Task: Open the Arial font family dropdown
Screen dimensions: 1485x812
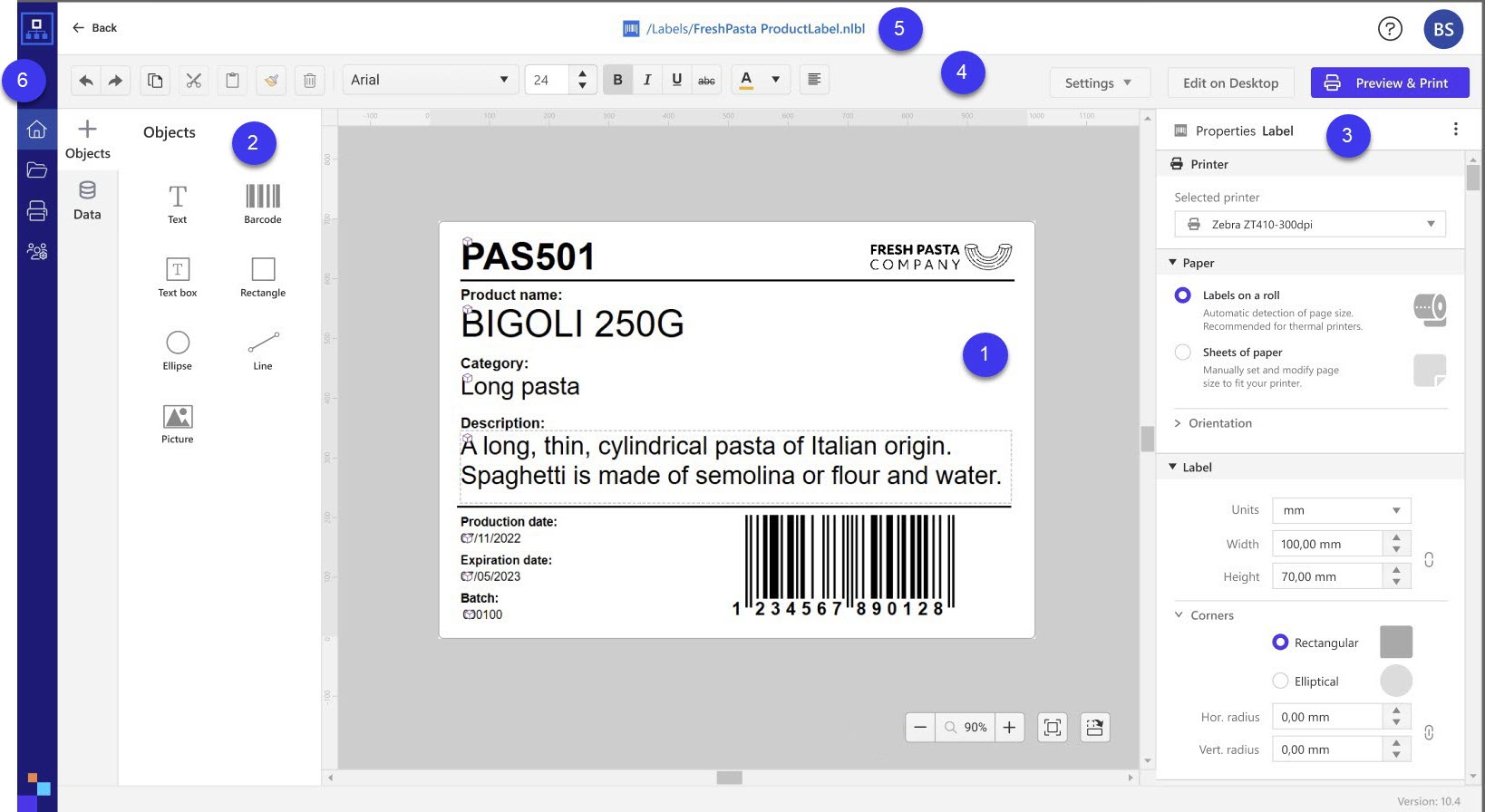Action: tap(430, 80)
